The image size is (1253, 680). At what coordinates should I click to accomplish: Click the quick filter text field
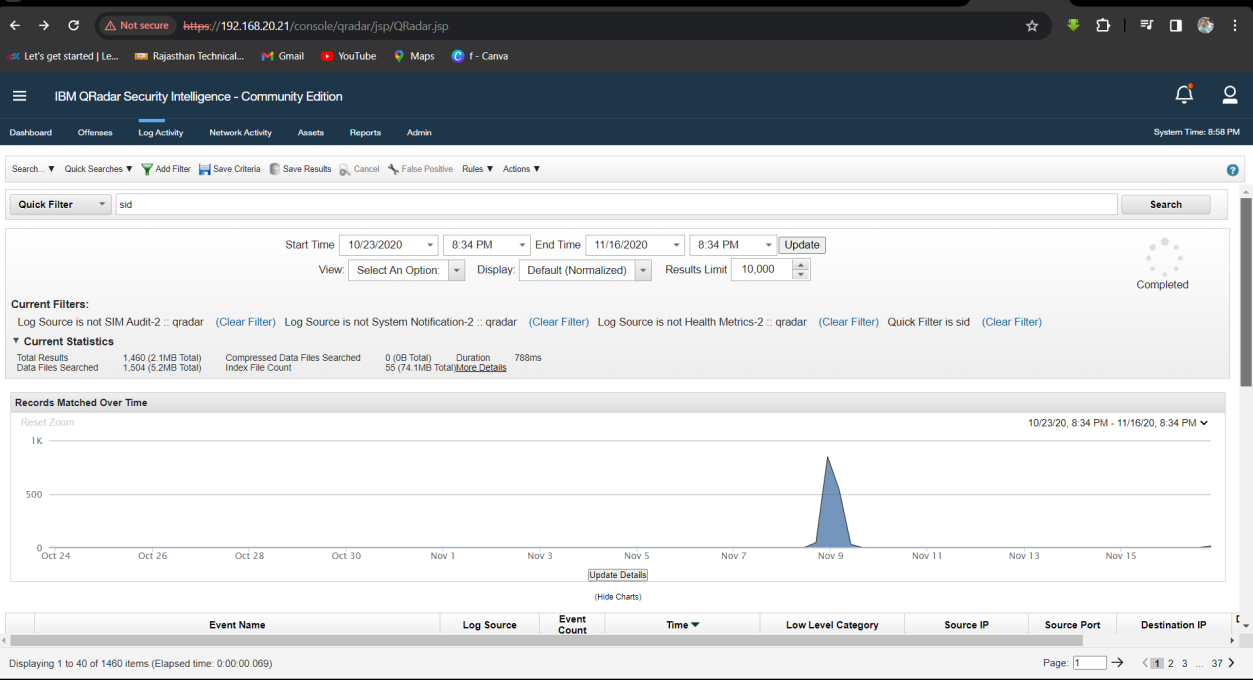click(x=615, y=204)
